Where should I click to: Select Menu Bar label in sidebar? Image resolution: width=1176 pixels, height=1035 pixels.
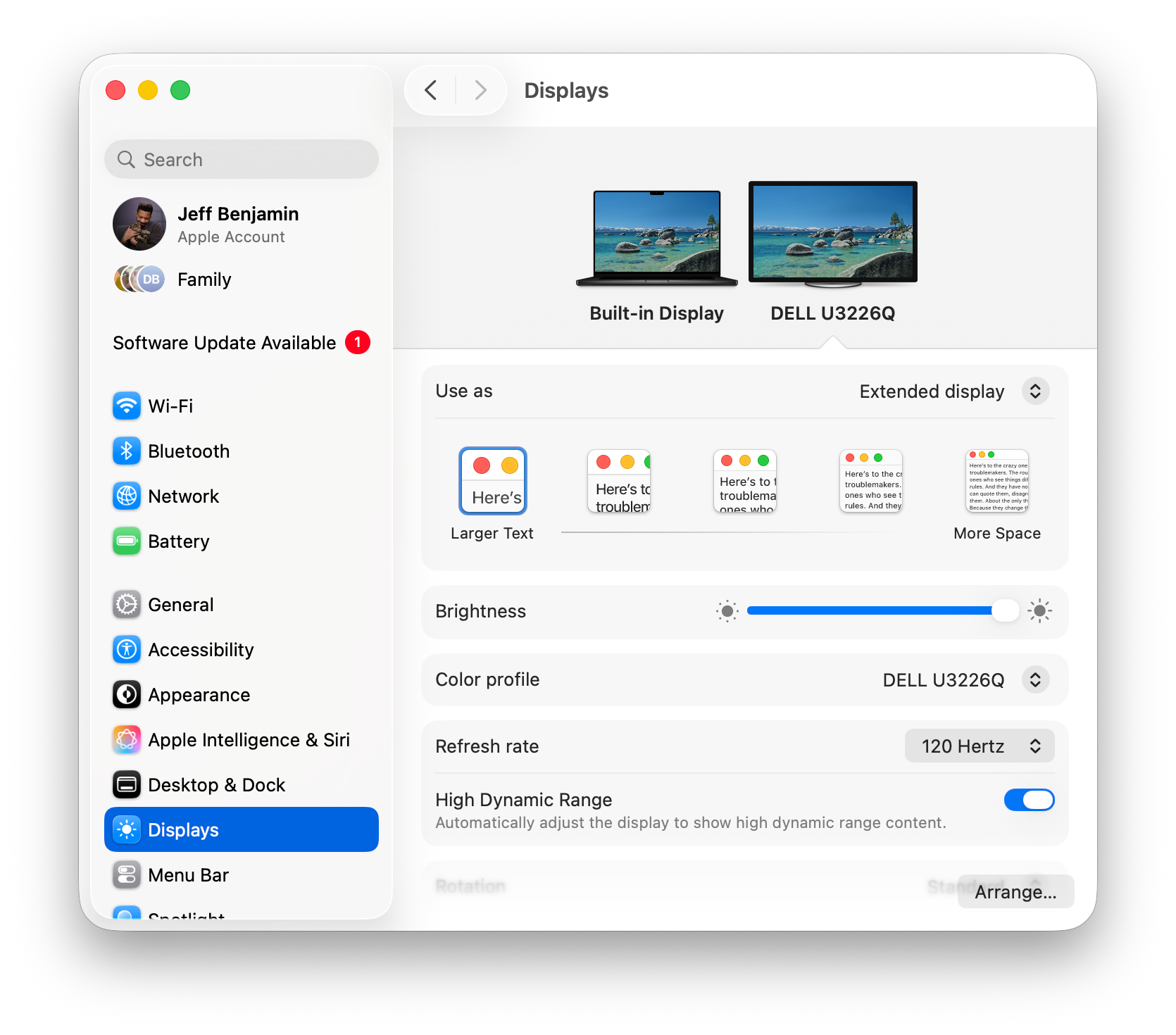(x=189, y=875)
